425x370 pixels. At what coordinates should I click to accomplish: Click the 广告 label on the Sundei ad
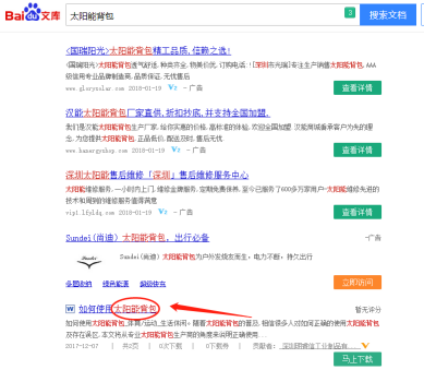(373, 238)
